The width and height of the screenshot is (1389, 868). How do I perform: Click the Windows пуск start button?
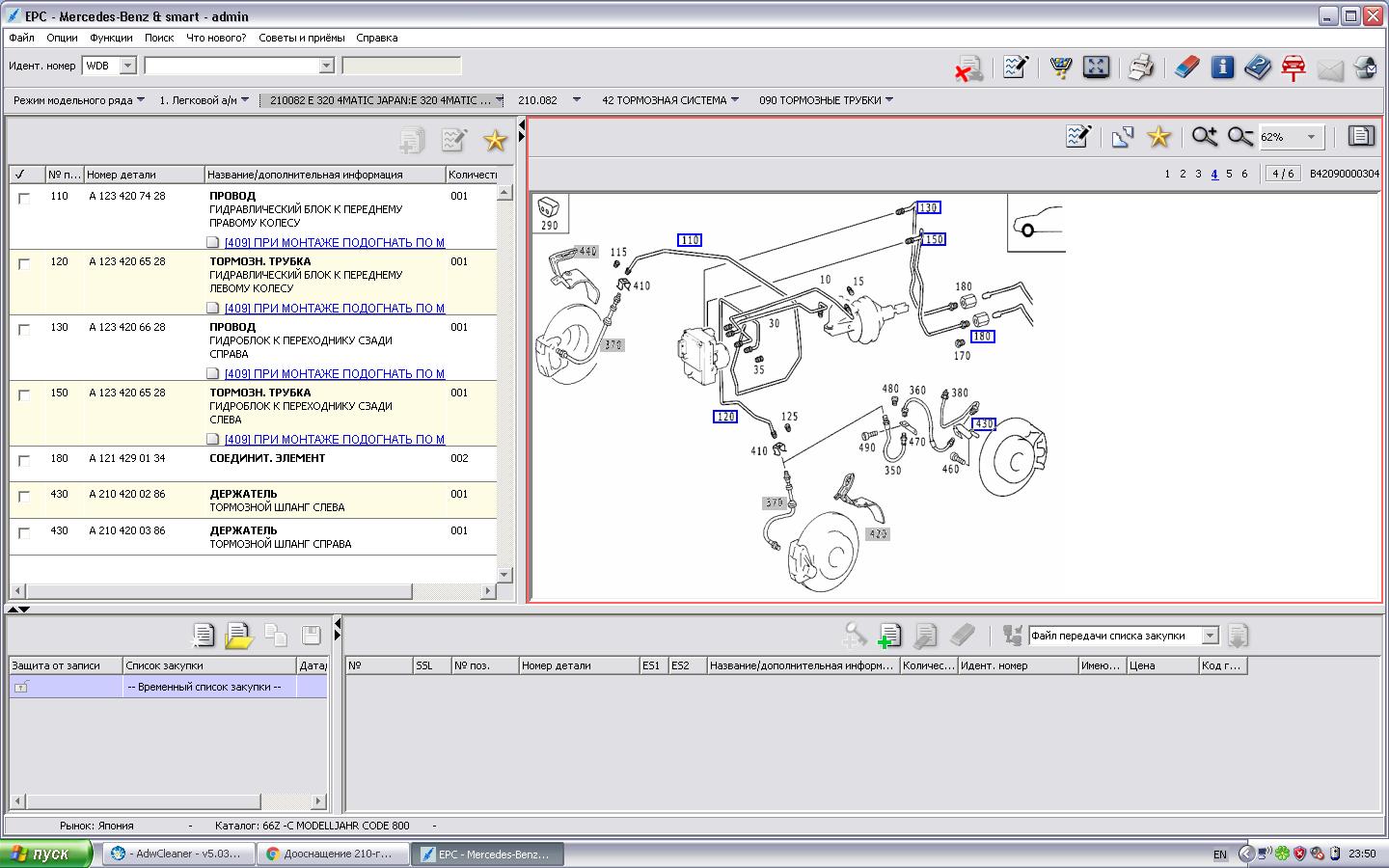46,854
